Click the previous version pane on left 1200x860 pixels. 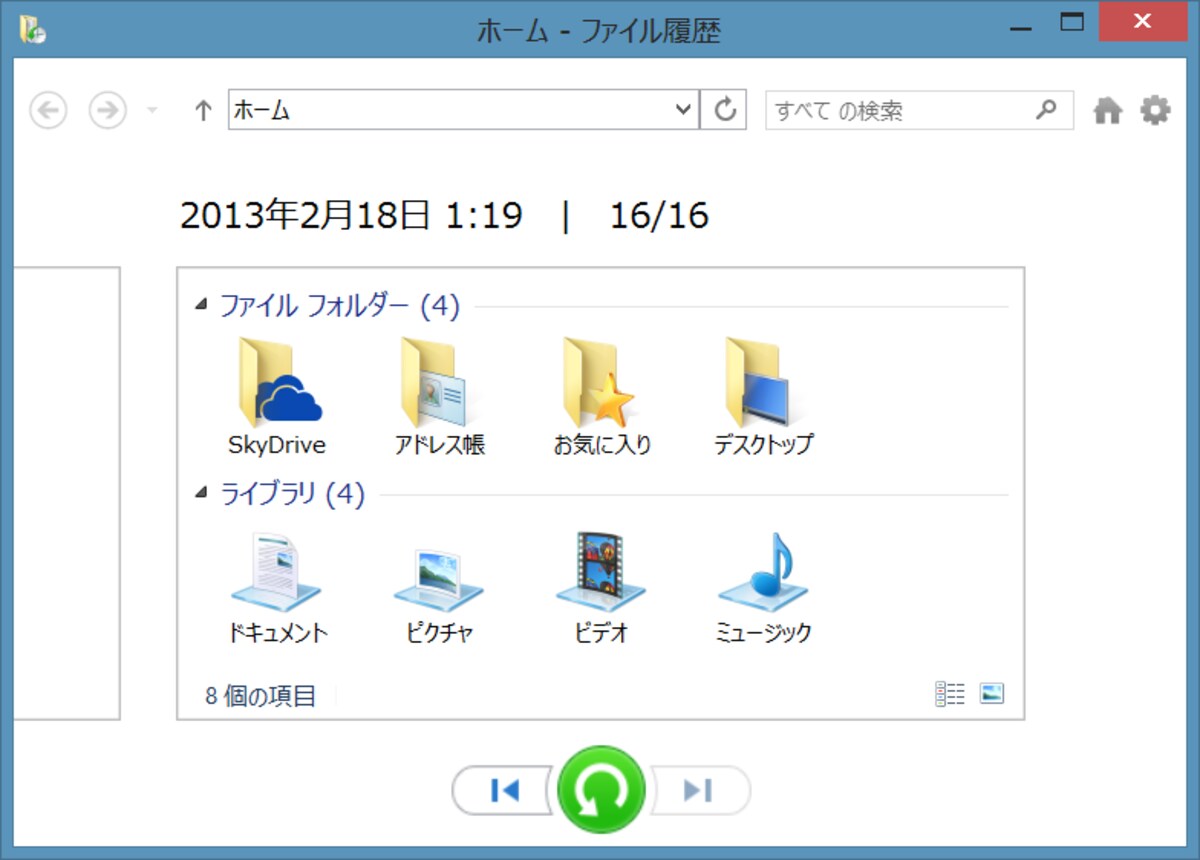pos(67,493)
